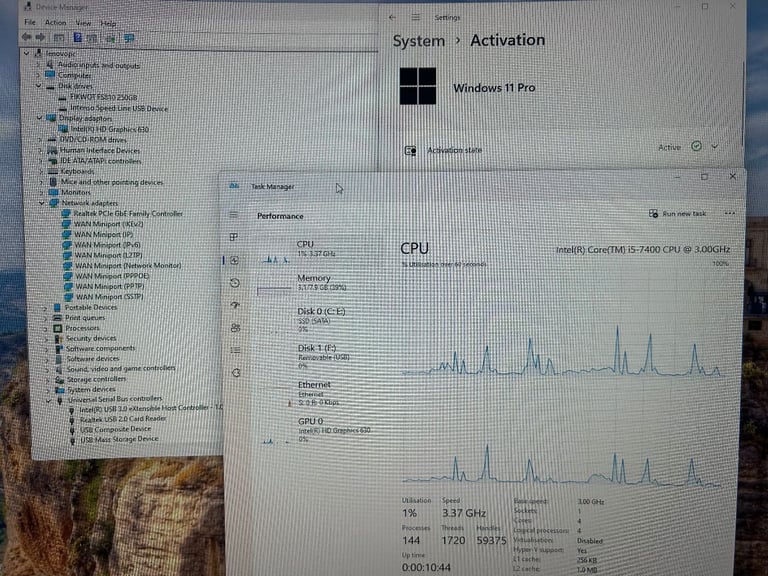768x576 pixels.
Task: Select WAN Miniport (SSTP) entry
Action: point(110,297)
